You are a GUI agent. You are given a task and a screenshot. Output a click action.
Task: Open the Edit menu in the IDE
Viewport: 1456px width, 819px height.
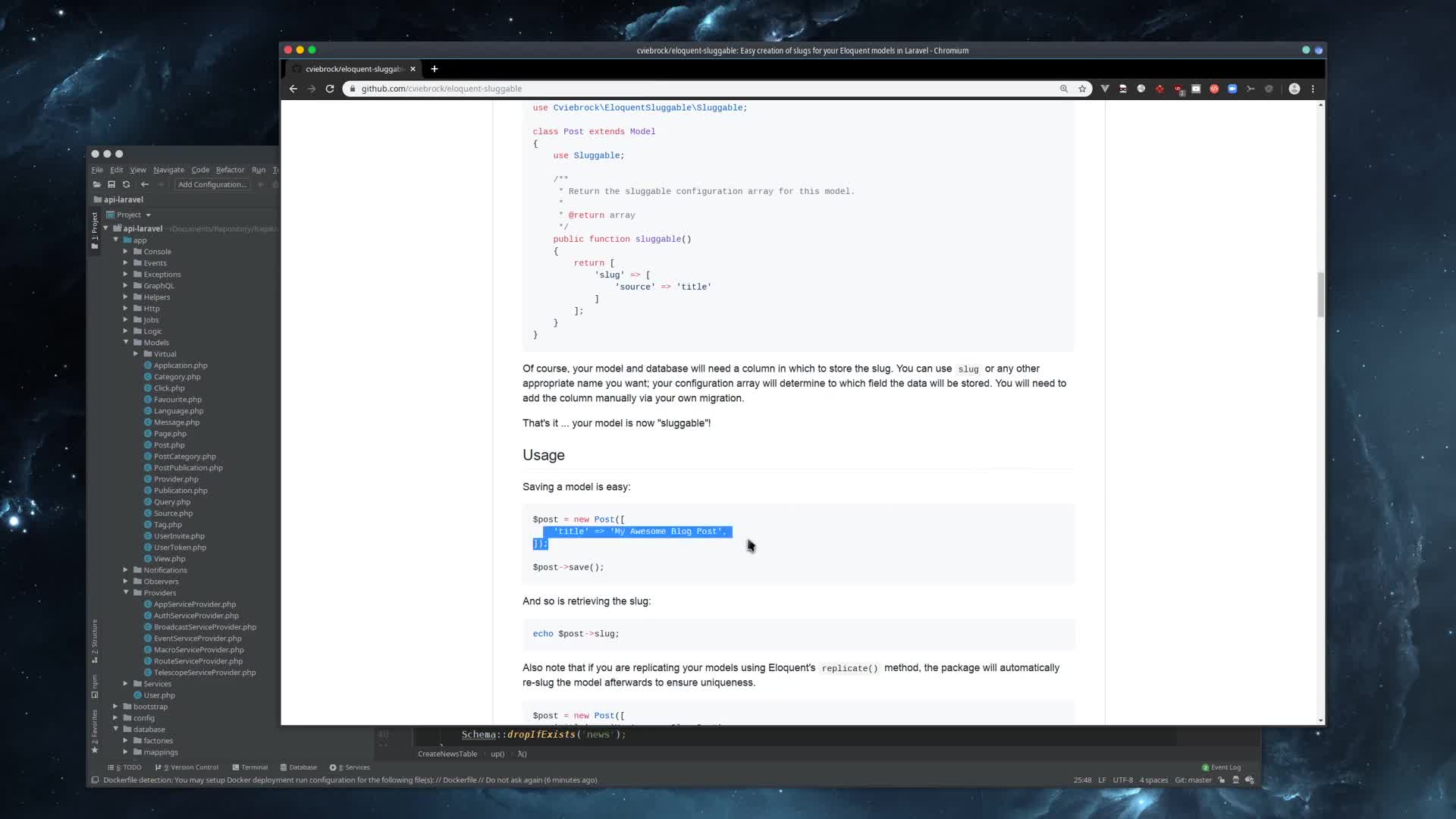tap(116, 170)
